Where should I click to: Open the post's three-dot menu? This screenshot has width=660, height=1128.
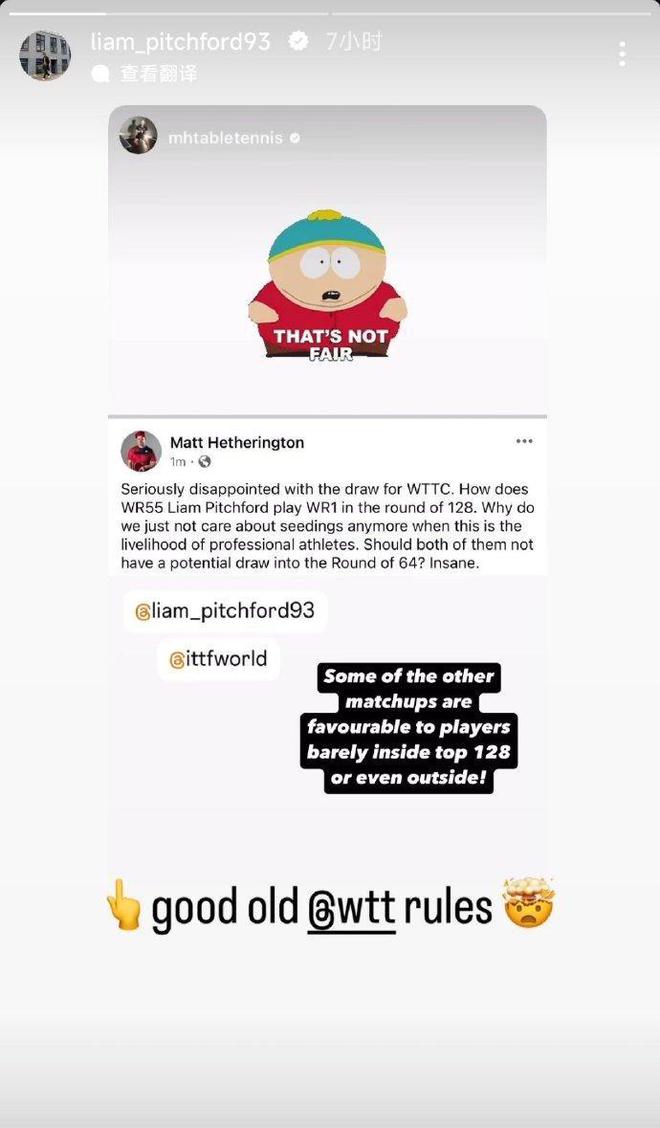[x=525, y=441]
